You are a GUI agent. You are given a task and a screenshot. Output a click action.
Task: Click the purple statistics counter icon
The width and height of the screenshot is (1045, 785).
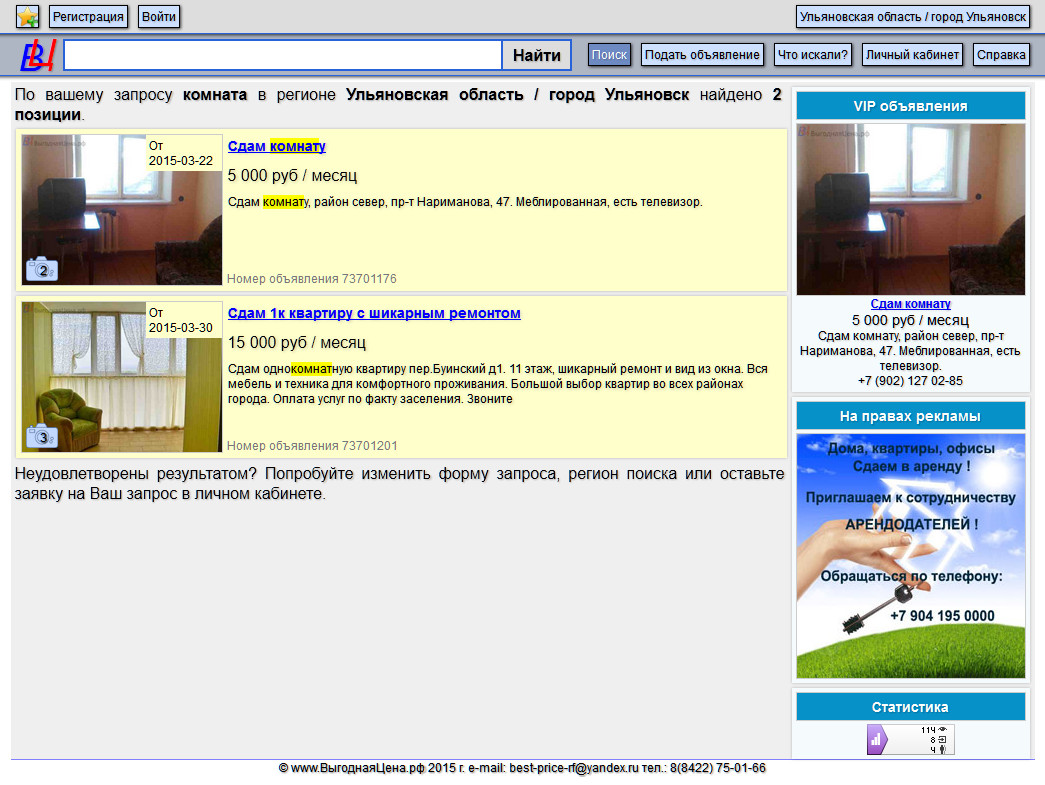pos(877,740)
